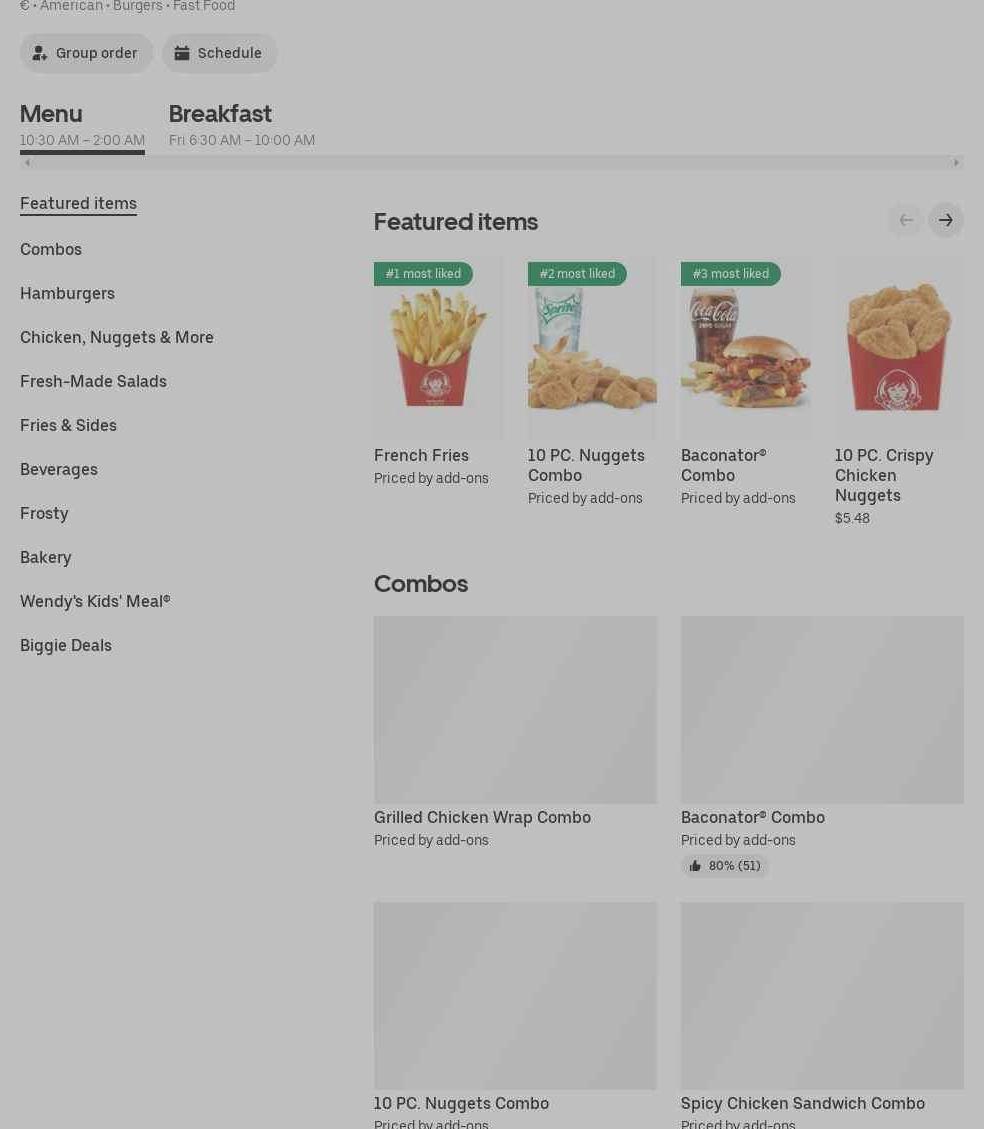Click the thumbs-up 80% rating badge

click(x=724, y=865)
